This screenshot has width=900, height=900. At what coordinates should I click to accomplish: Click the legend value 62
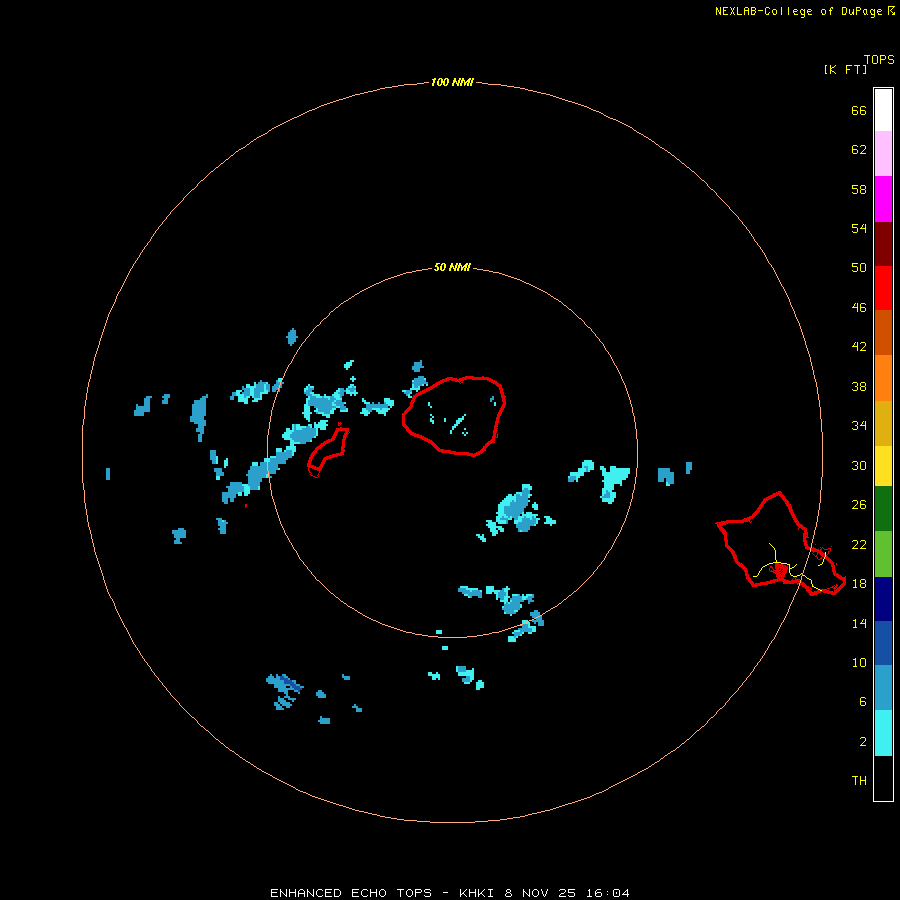(x=859, y=149)
